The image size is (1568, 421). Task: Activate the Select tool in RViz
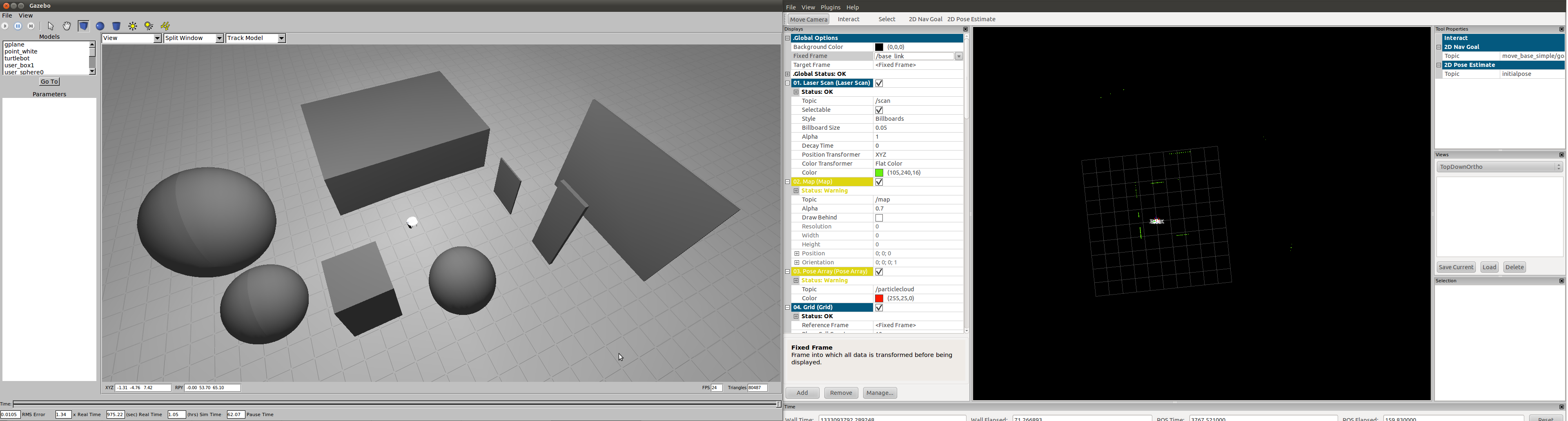[x=887, y=20]
